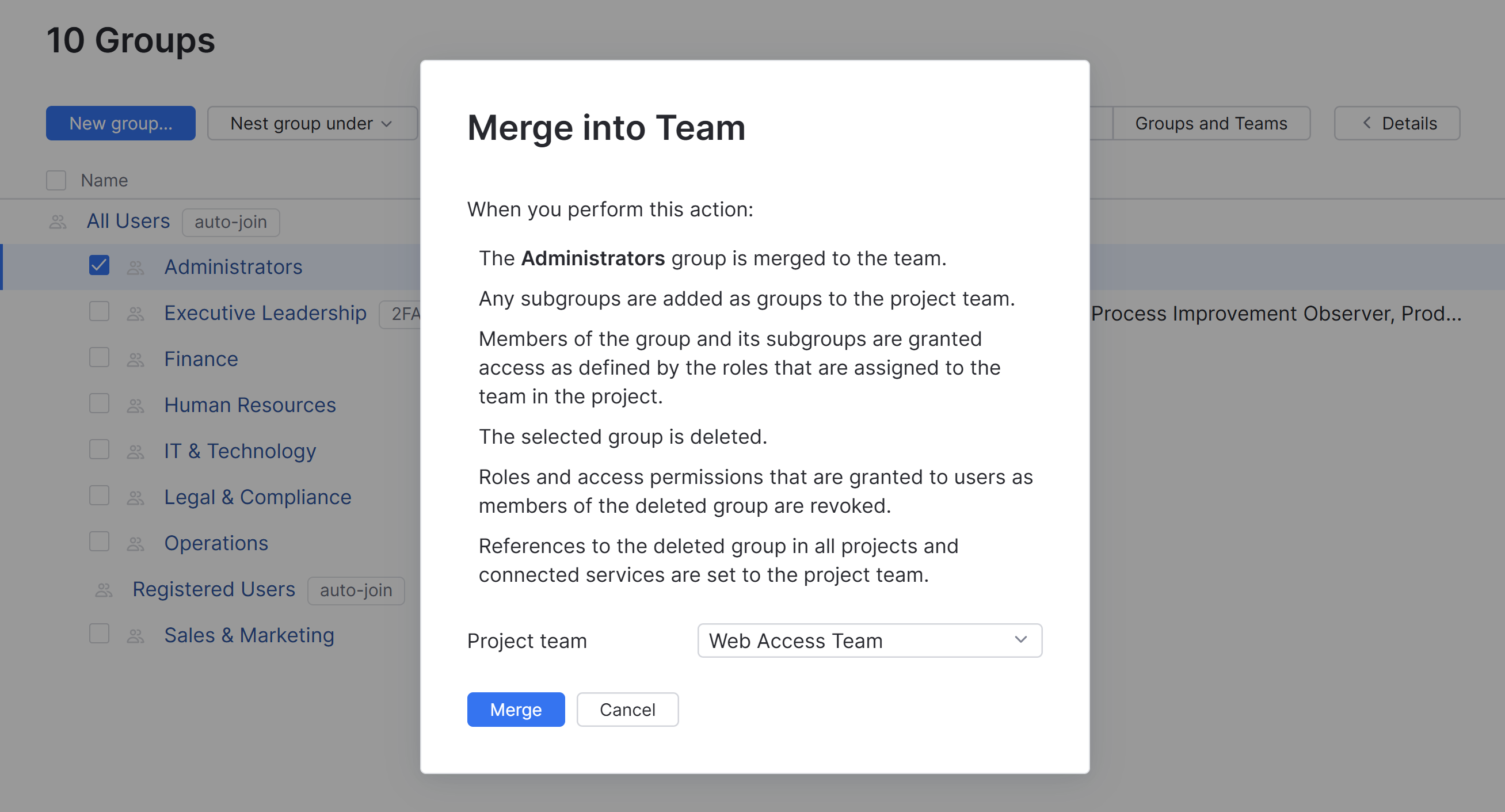Screen dimensions: 1505x812
Task: Cancel the Merge into Team dialog
Action: coord(627,710)
